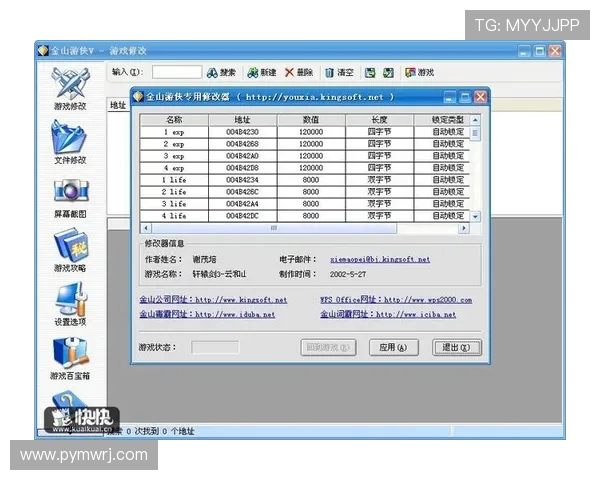Open the 文件修改 sidebar icon
Image resolution: width=600 pixels, height=480 pixels.
tap(70, 142)
